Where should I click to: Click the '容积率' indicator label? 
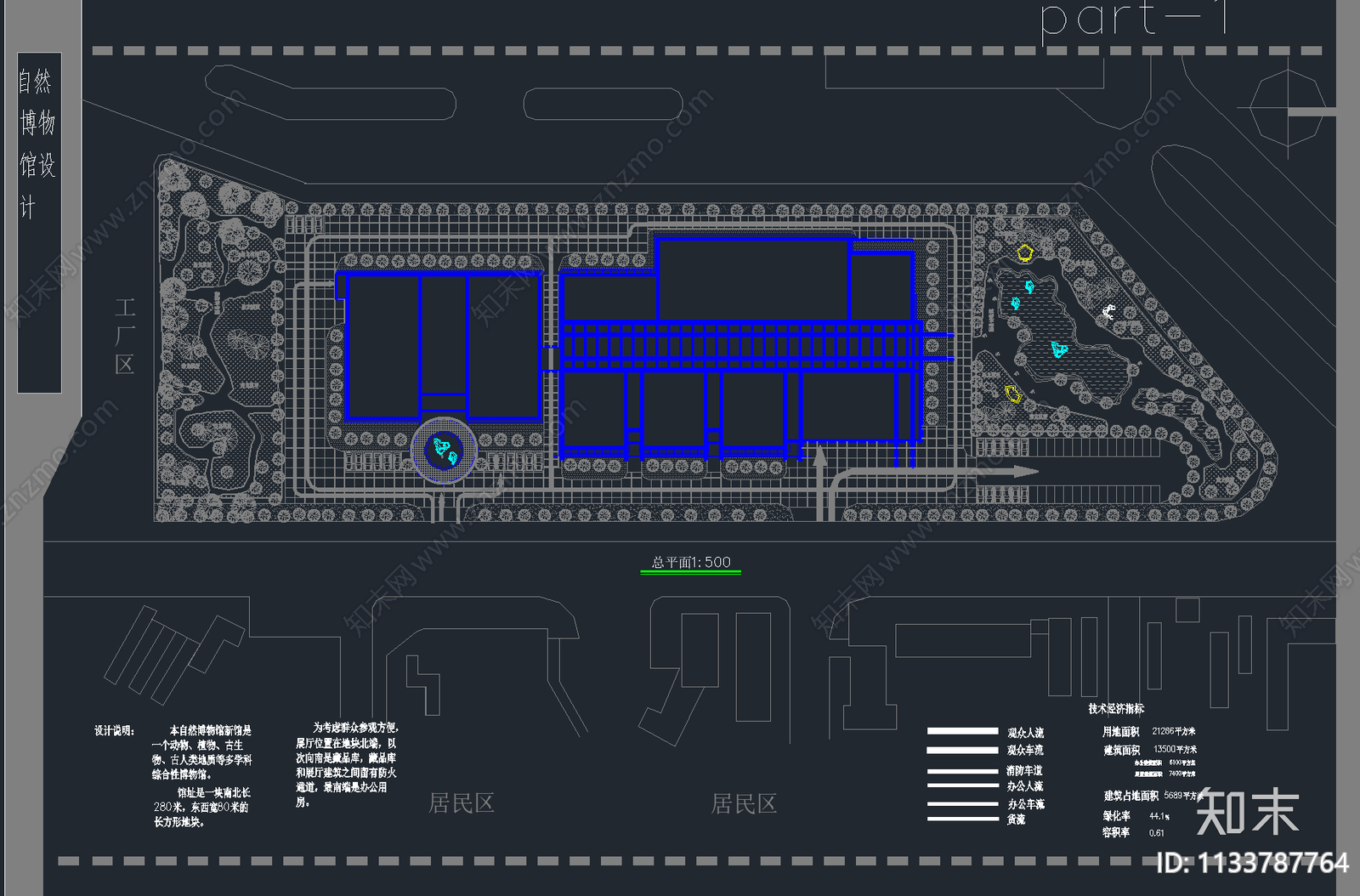pos(1116,833)
